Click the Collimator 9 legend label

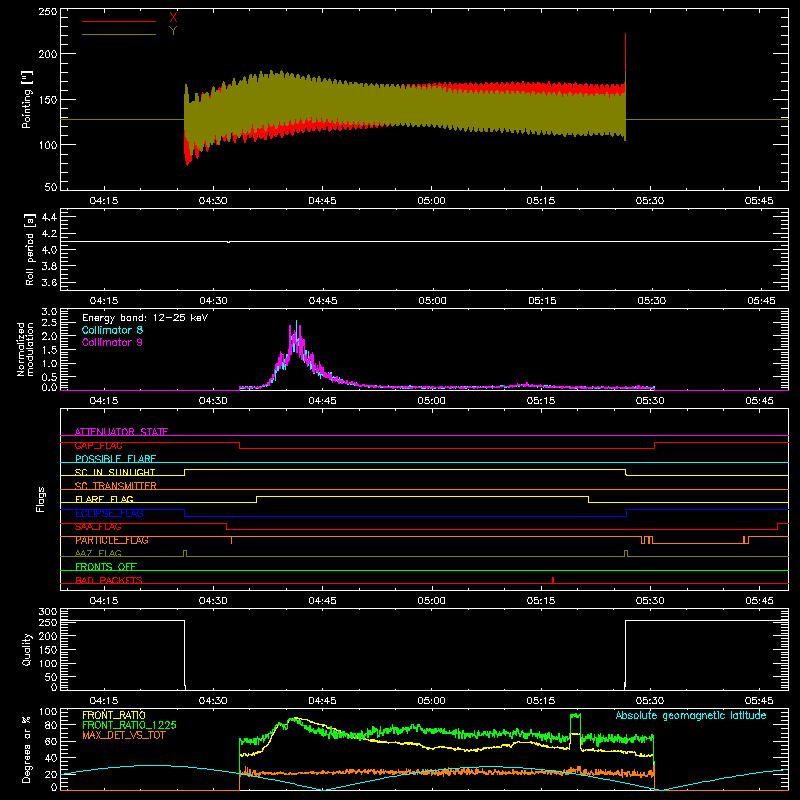coord(112,342)
